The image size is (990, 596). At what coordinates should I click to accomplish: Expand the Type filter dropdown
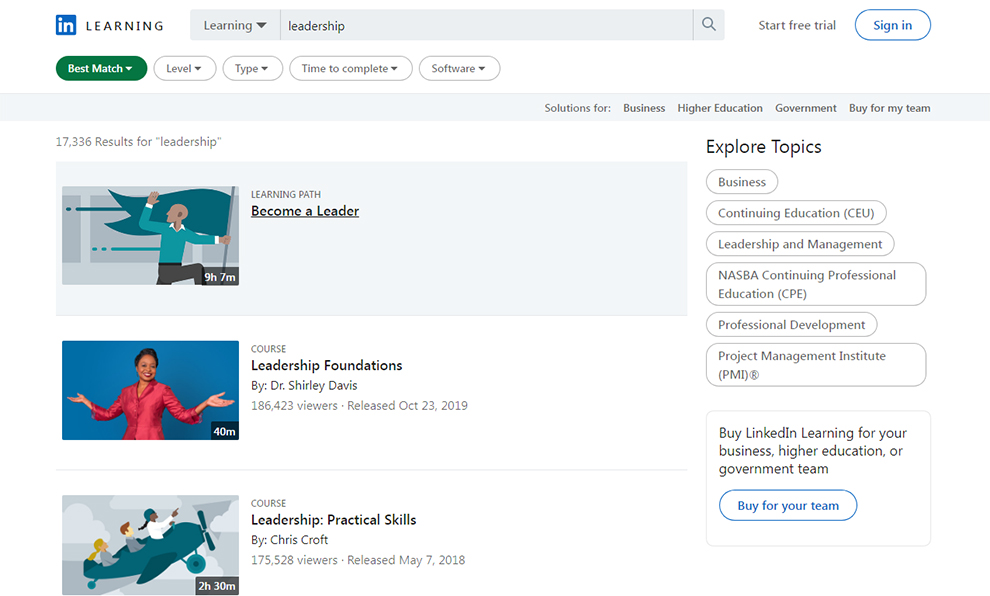pos(252,68)
